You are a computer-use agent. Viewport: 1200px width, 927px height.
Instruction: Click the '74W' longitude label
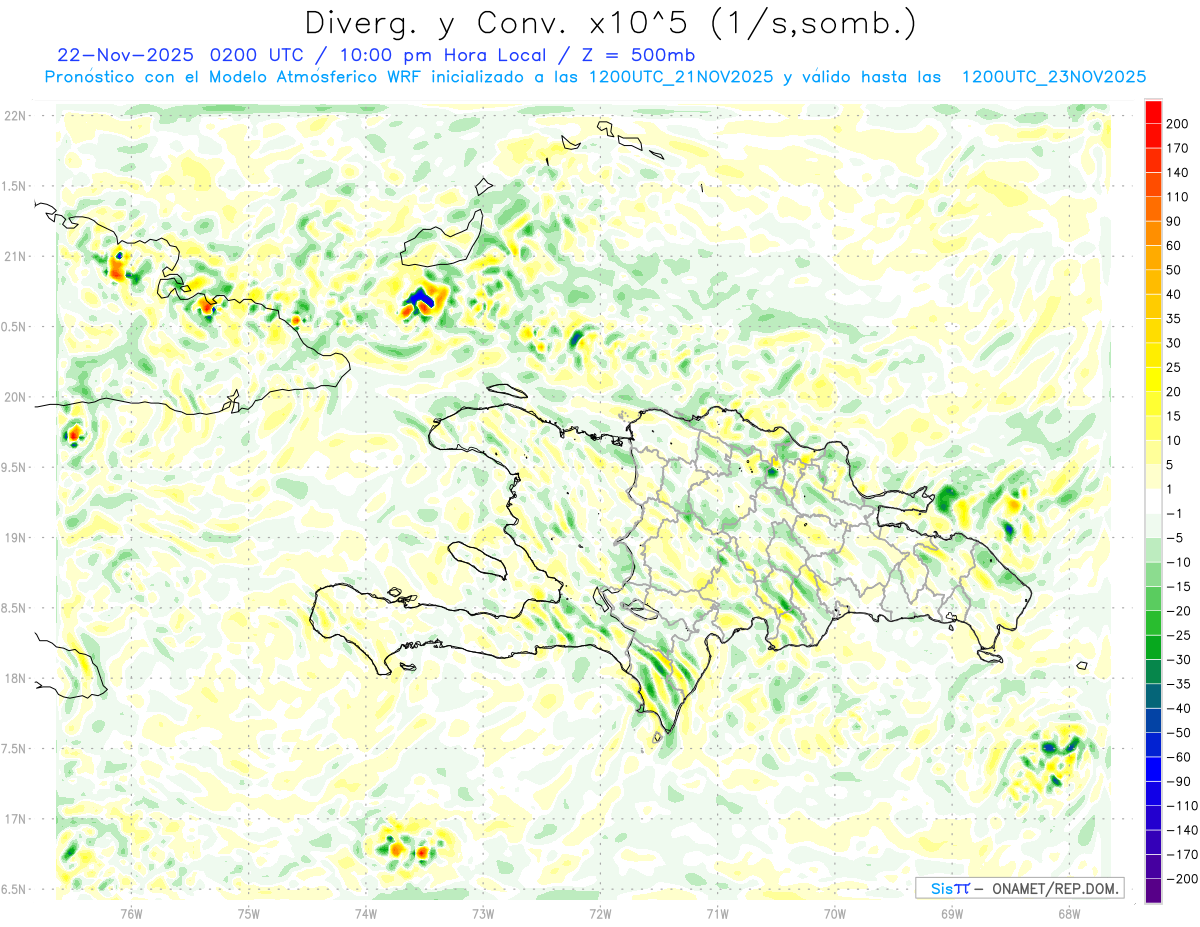pyautogui.click(x=366, y=915)
